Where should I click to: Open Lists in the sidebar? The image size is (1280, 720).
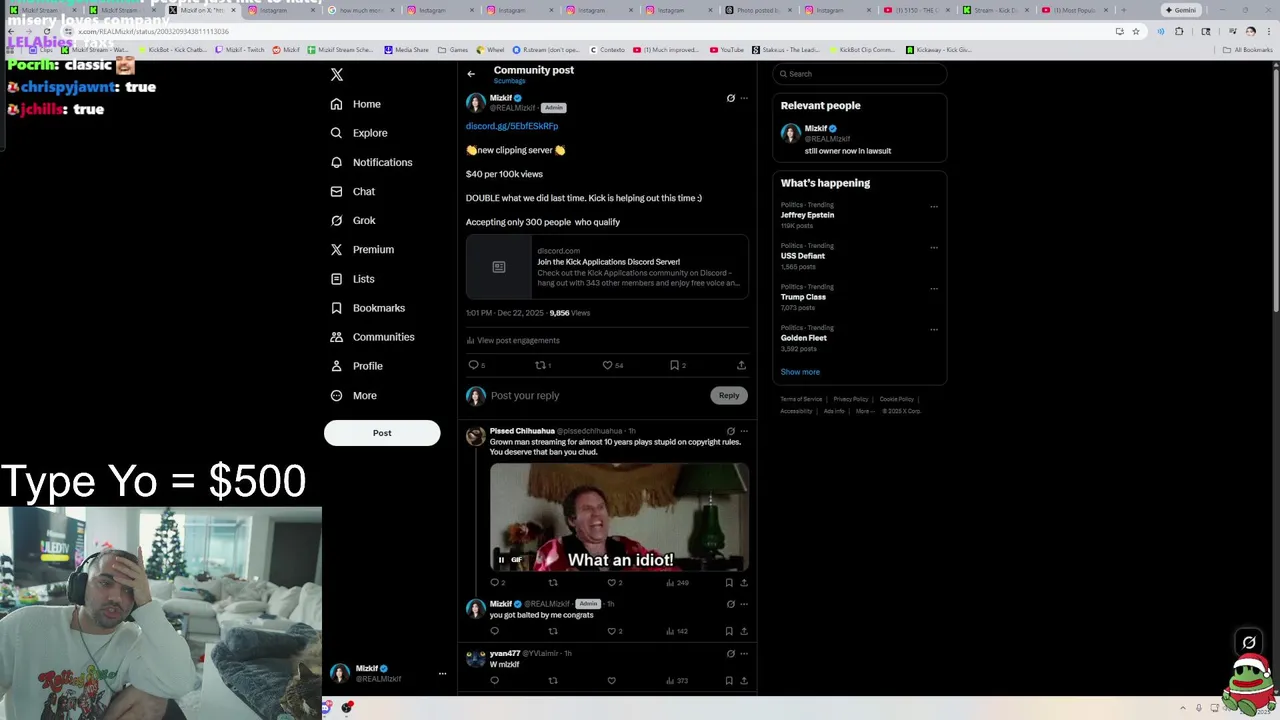[352, 279]
